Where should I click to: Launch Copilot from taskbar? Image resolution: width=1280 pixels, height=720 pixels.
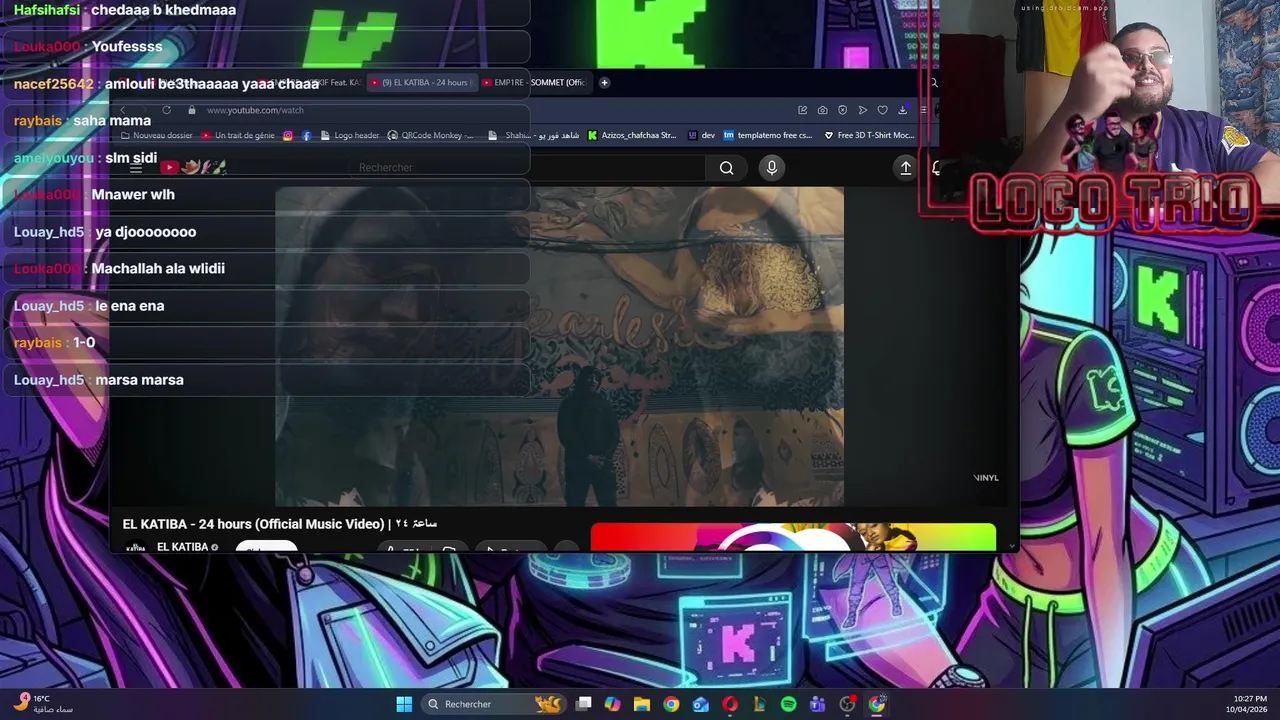(612, 704)
